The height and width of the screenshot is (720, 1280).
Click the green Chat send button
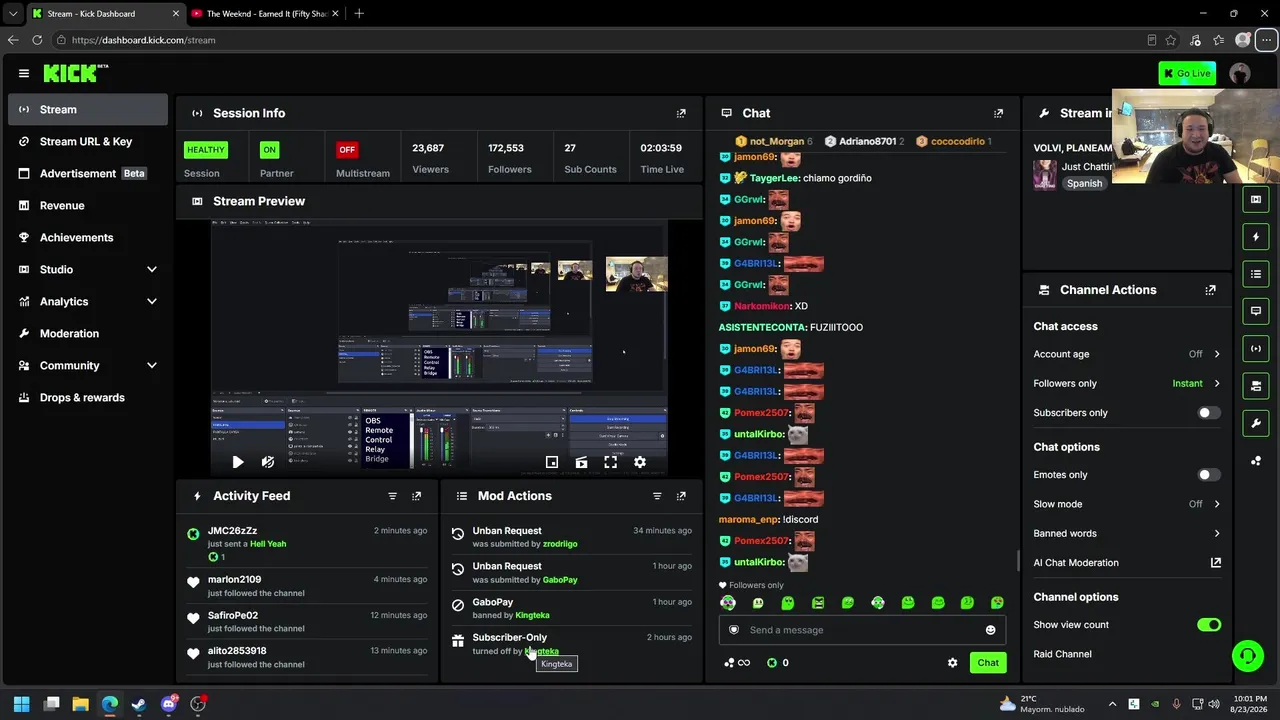[x=988, y=662]
